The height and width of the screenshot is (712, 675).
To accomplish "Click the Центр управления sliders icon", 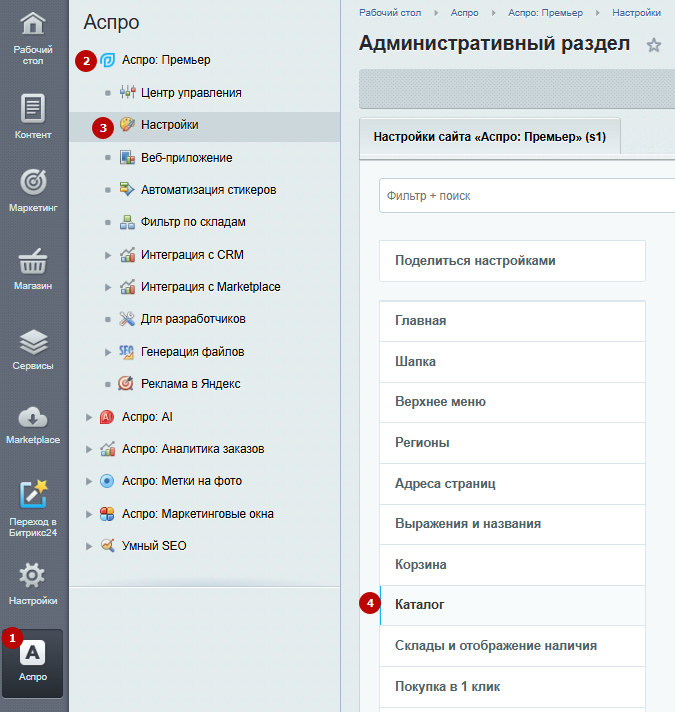I will click(x=128, y=92).
